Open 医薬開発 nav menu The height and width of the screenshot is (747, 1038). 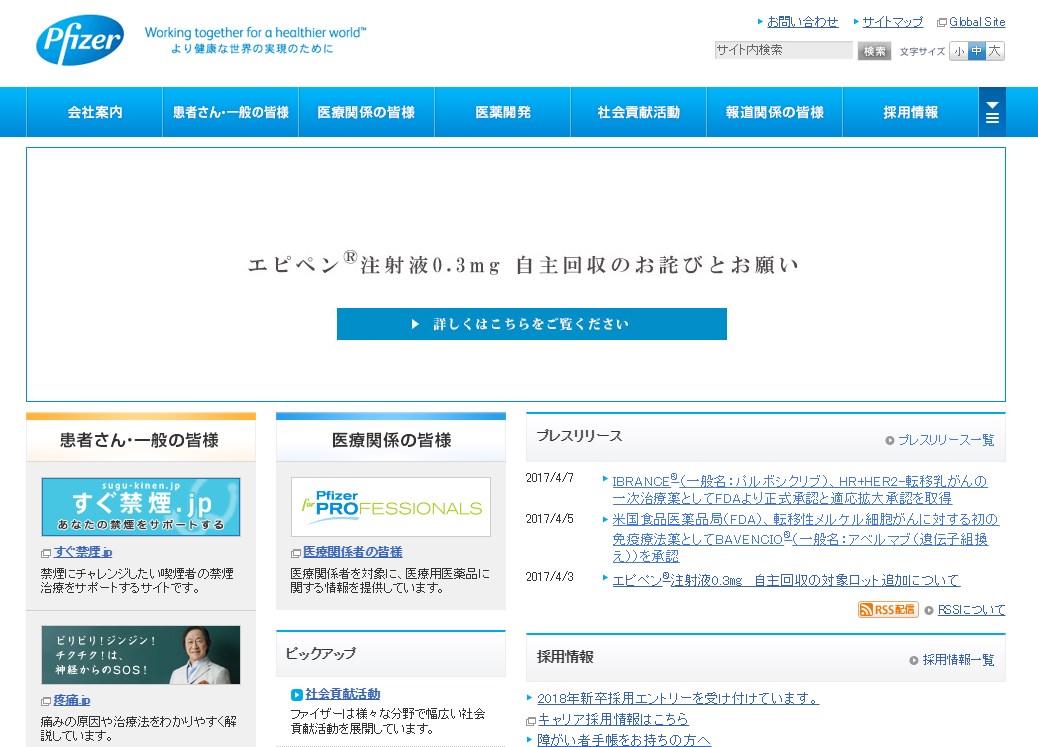tap(502, 112)
